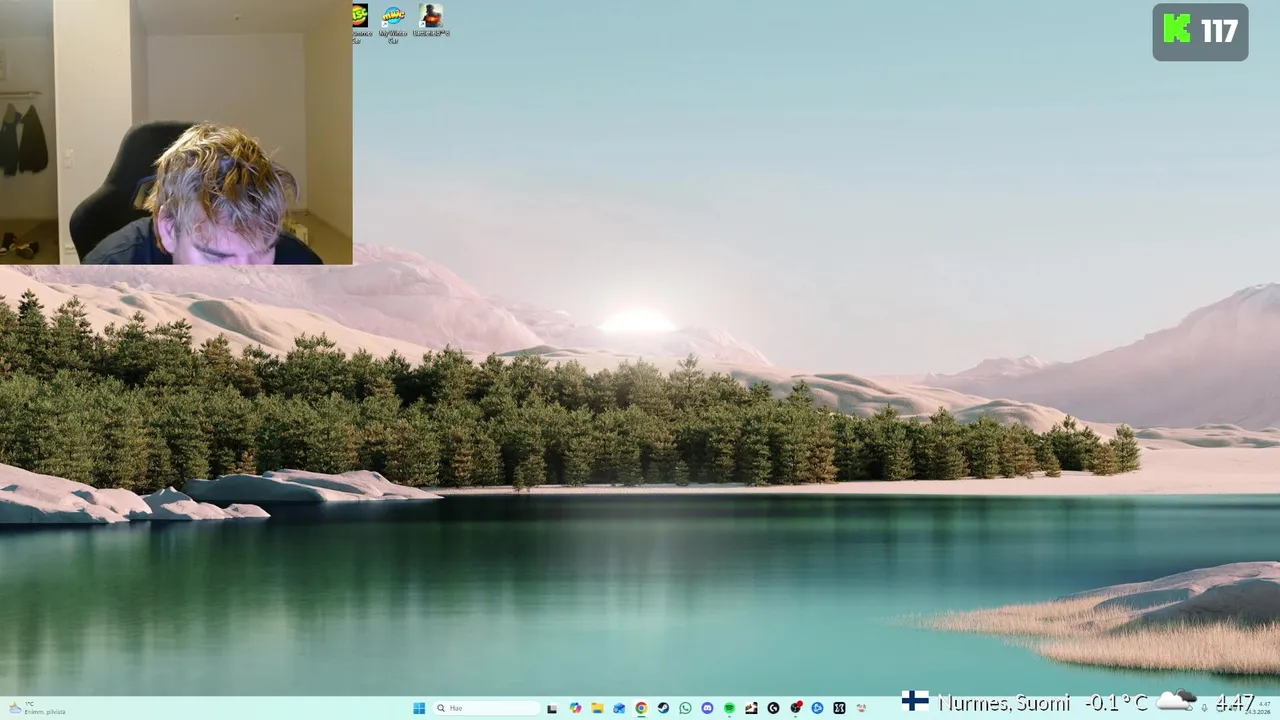Click the -0.1 °C temperature overlay
Screen dimensions: 1280x720
(1116, 703)
